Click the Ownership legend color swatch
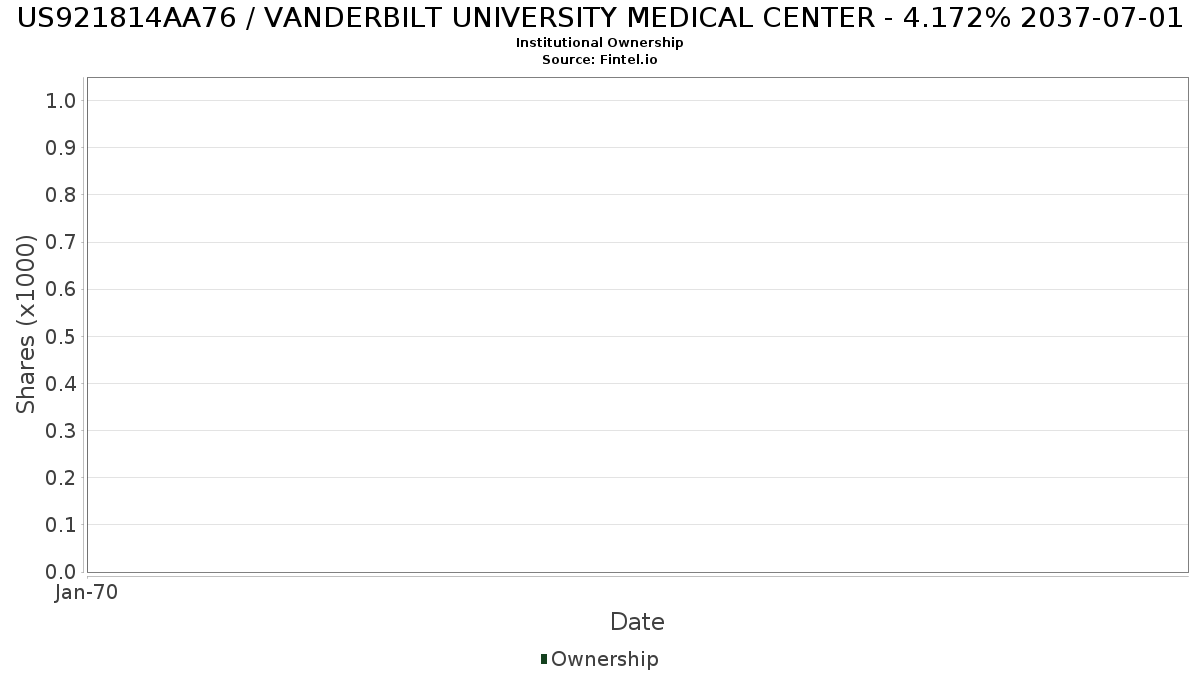Viewport: 1200px width, 675px height. tap(544, 659)
